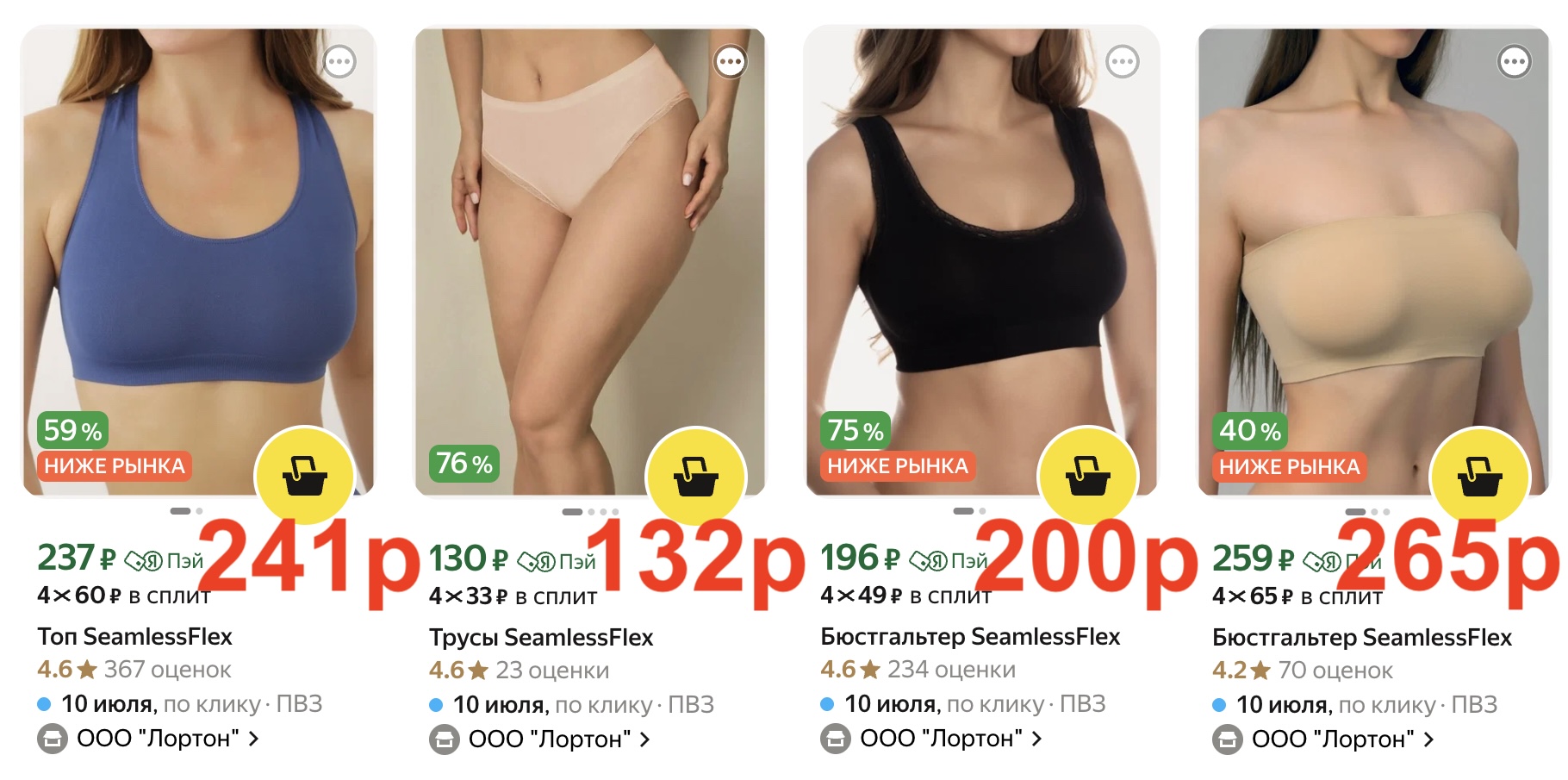The image size is (1568, 780).
Task: Expand ООО "Лортон" seller under Трусы SeamlessFlex
Action: click(540, 739)
